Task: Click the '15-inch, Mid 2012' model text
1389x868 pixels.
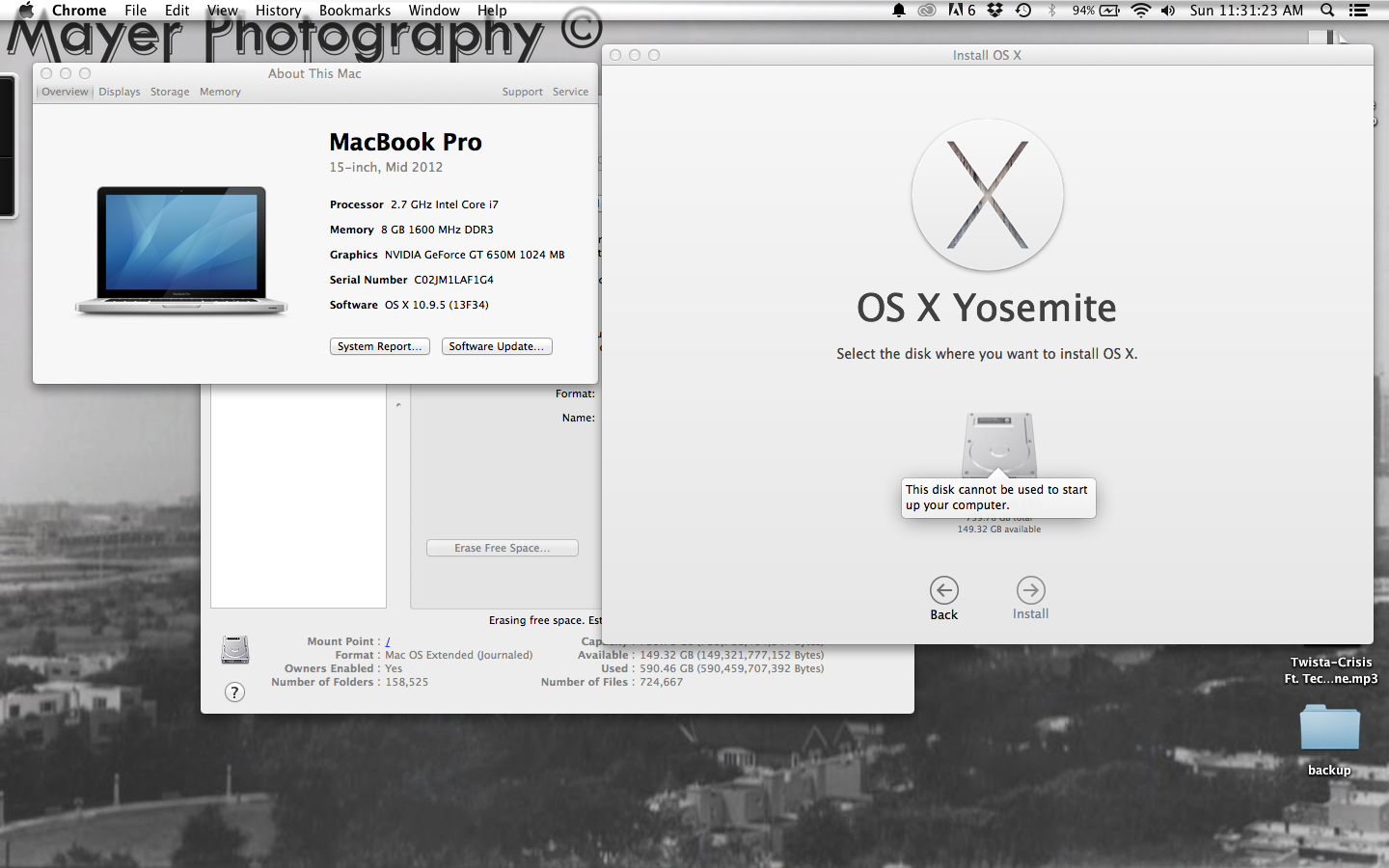Action: (386, 167)
